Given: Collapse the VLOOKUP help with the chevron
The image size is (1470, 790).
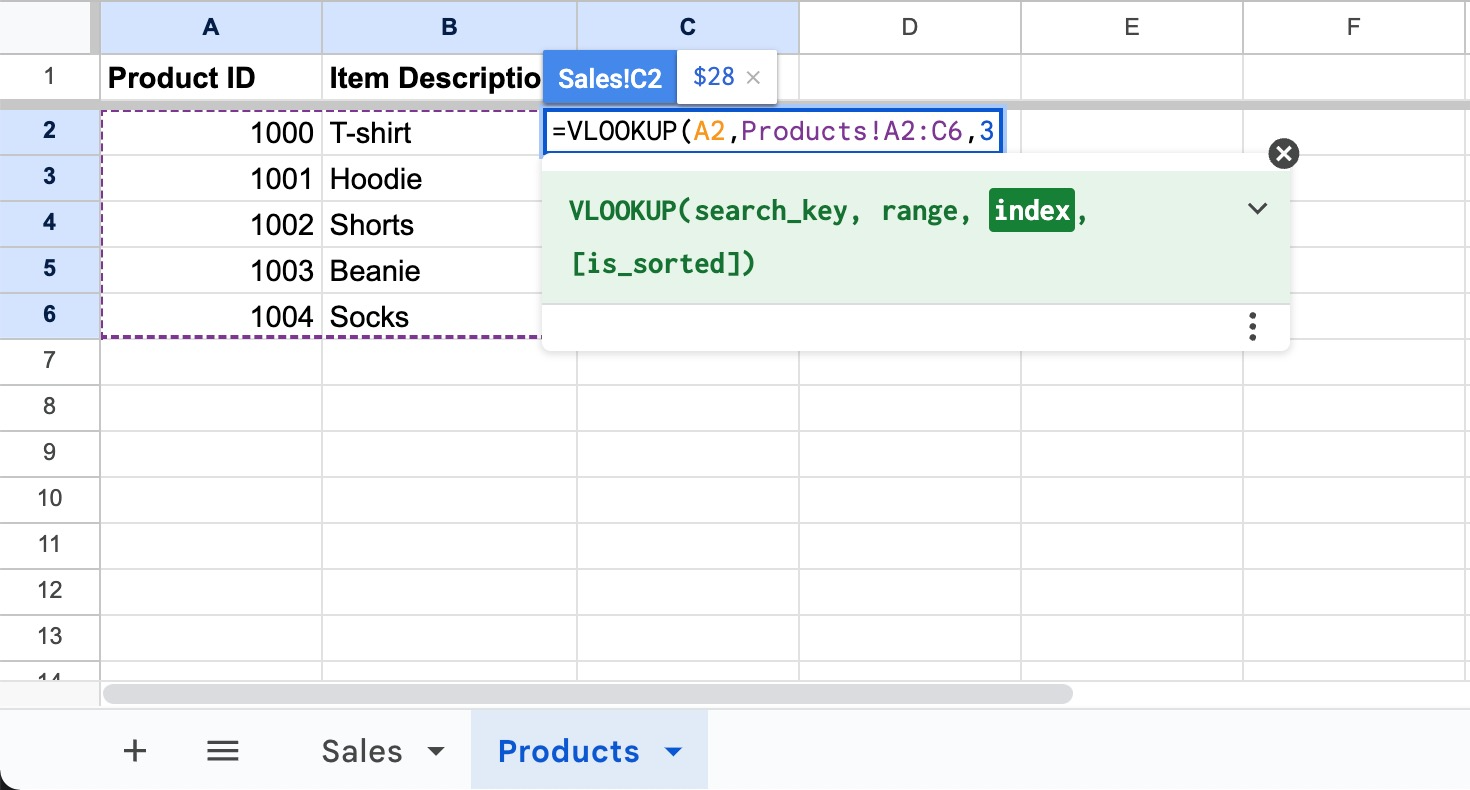Looking at the screenshot, I should tap(1257, 209).
